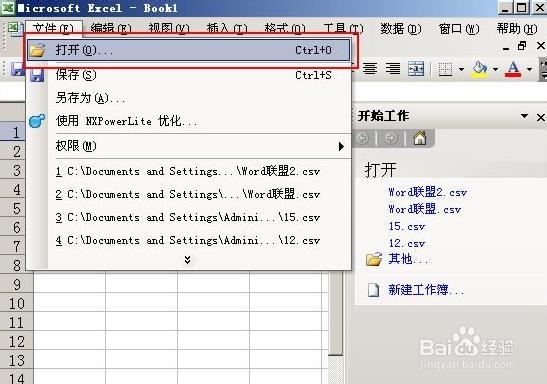This screenshot has width=547, height=384.
Task: Click the 新建工作簿... link
Action: click(x=426, y=290)
